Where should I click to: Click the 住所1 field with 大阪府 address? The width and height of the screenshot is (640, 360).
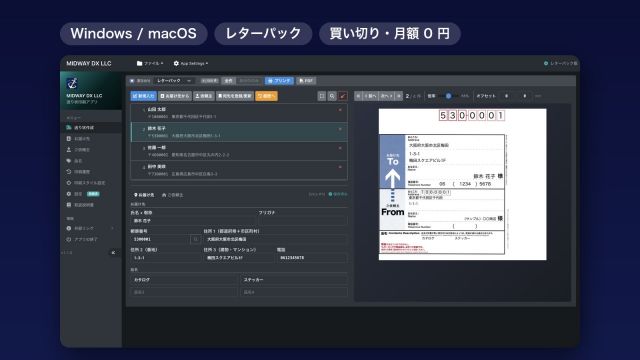276,239
